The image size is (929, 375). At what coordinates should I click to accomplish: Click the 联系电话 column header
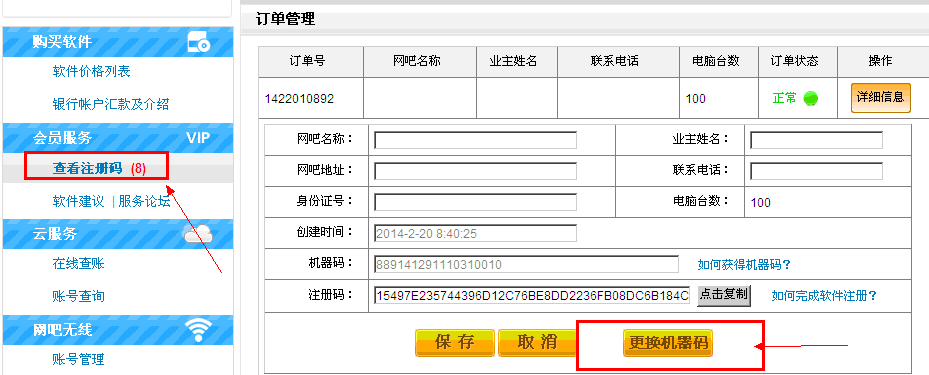615,61
